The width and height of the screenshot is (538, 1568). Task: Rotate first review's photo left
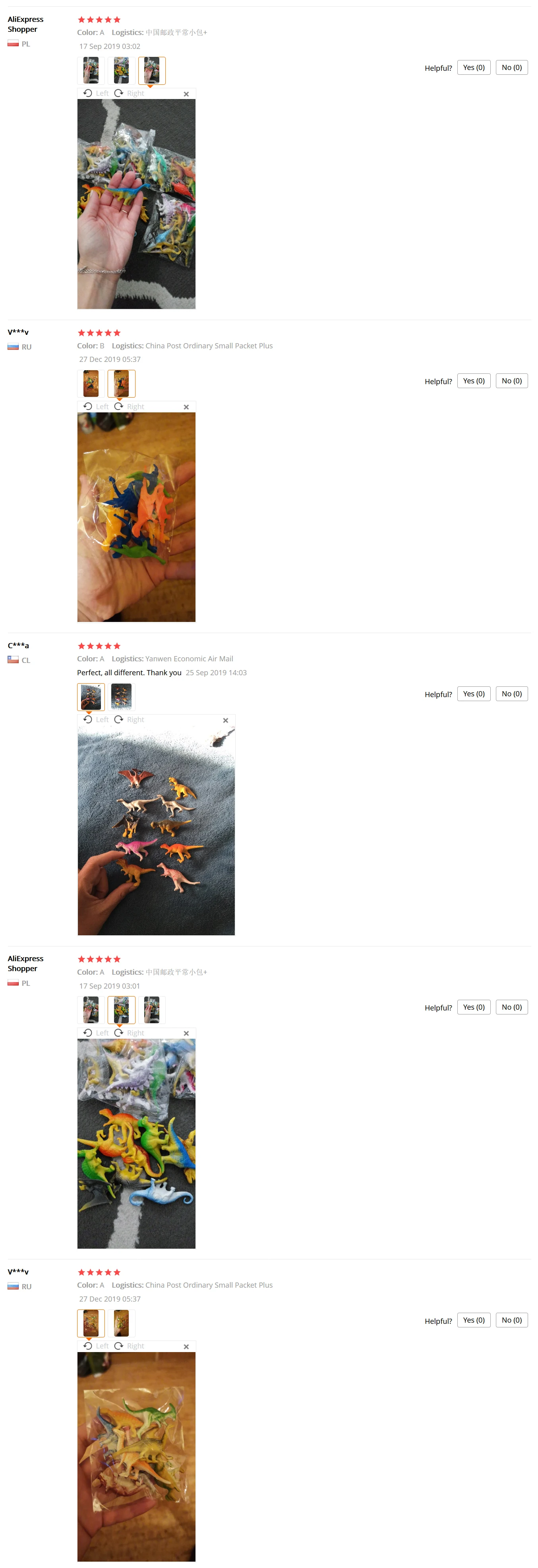pos(96,94)
